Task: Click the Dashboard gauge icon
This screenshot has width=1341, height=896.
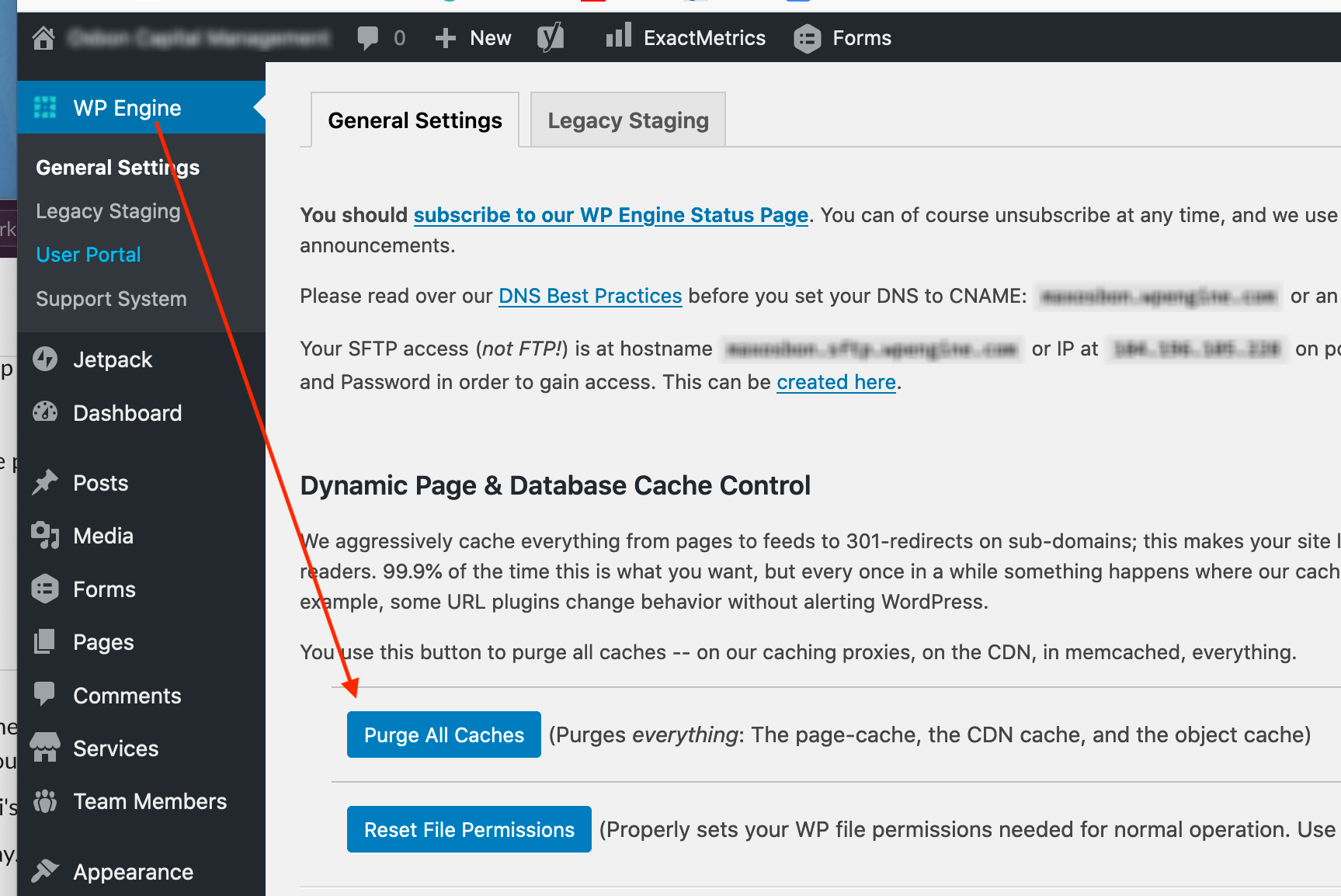Action: [x=45, y=412]
